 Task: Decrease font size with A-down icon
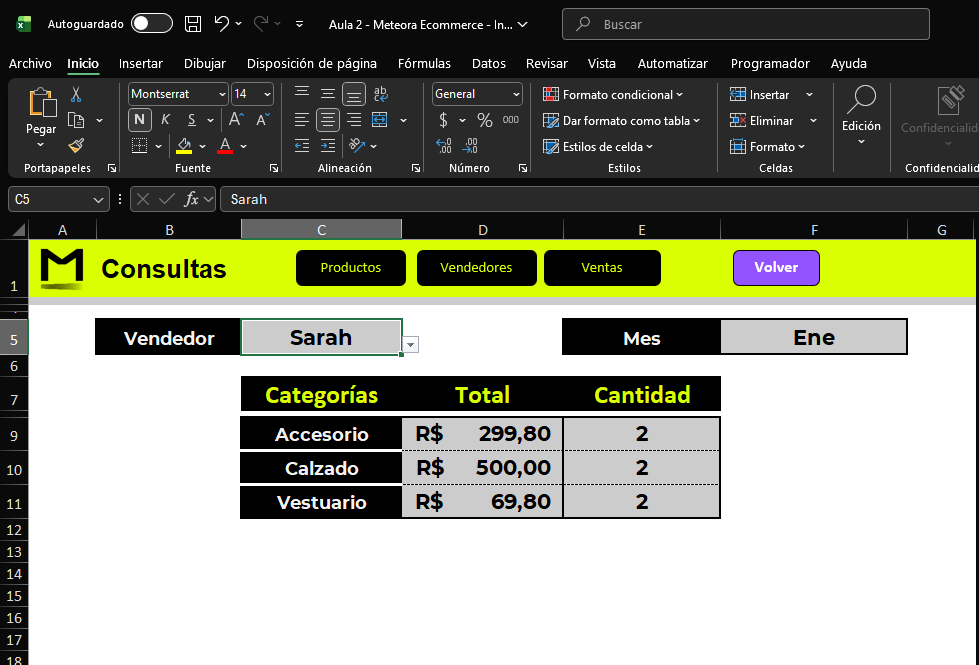pos(263,119)
